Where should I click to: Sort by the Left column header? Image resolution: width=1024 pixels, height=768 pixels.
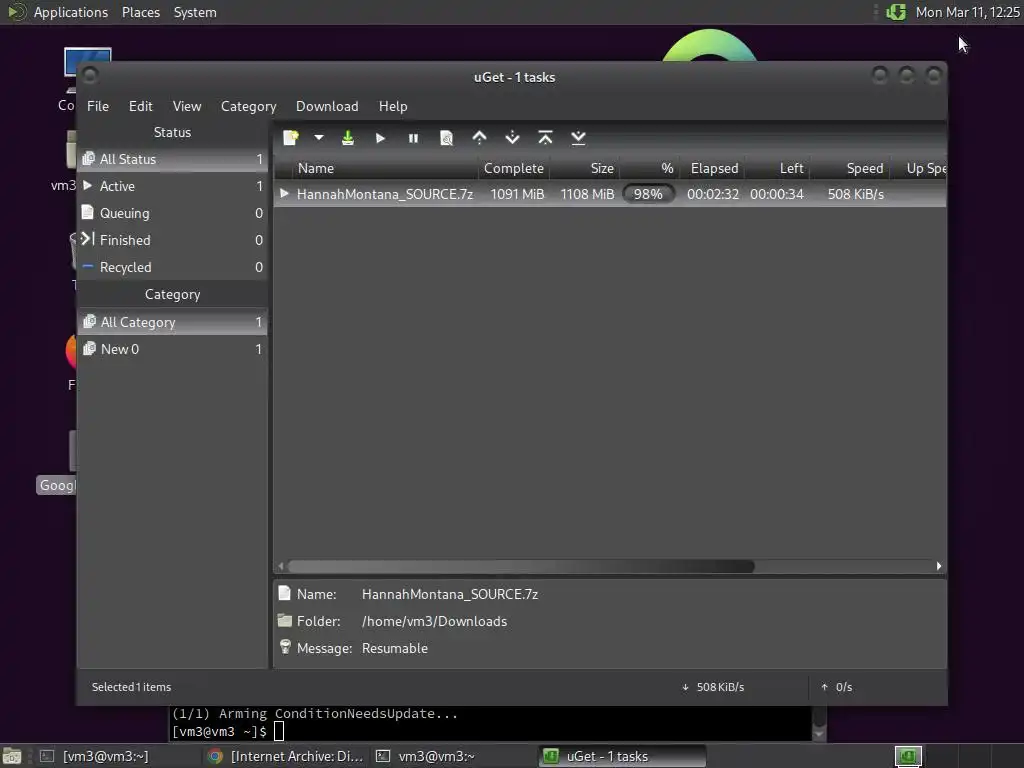pos(778,168)
